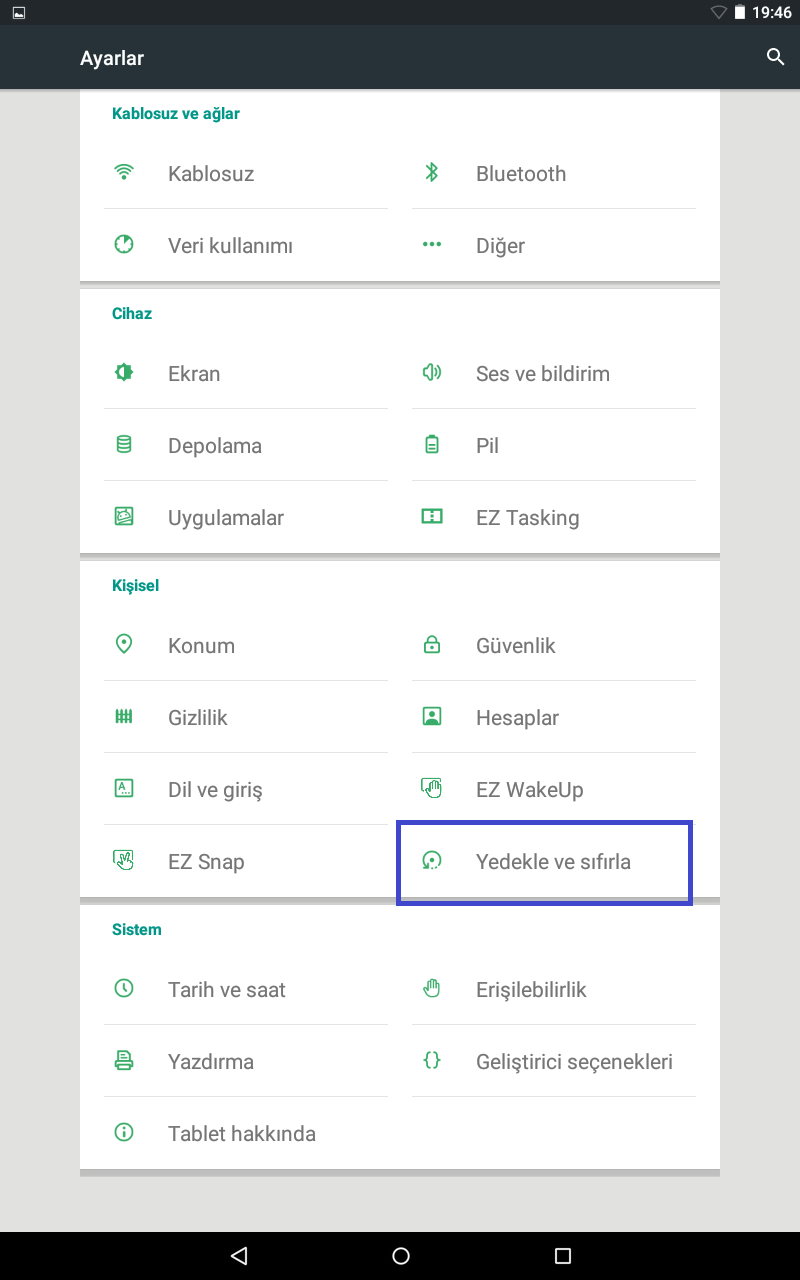
Task: Tap the Güvenlik padlock icon
Action: [x=432, y=645]
